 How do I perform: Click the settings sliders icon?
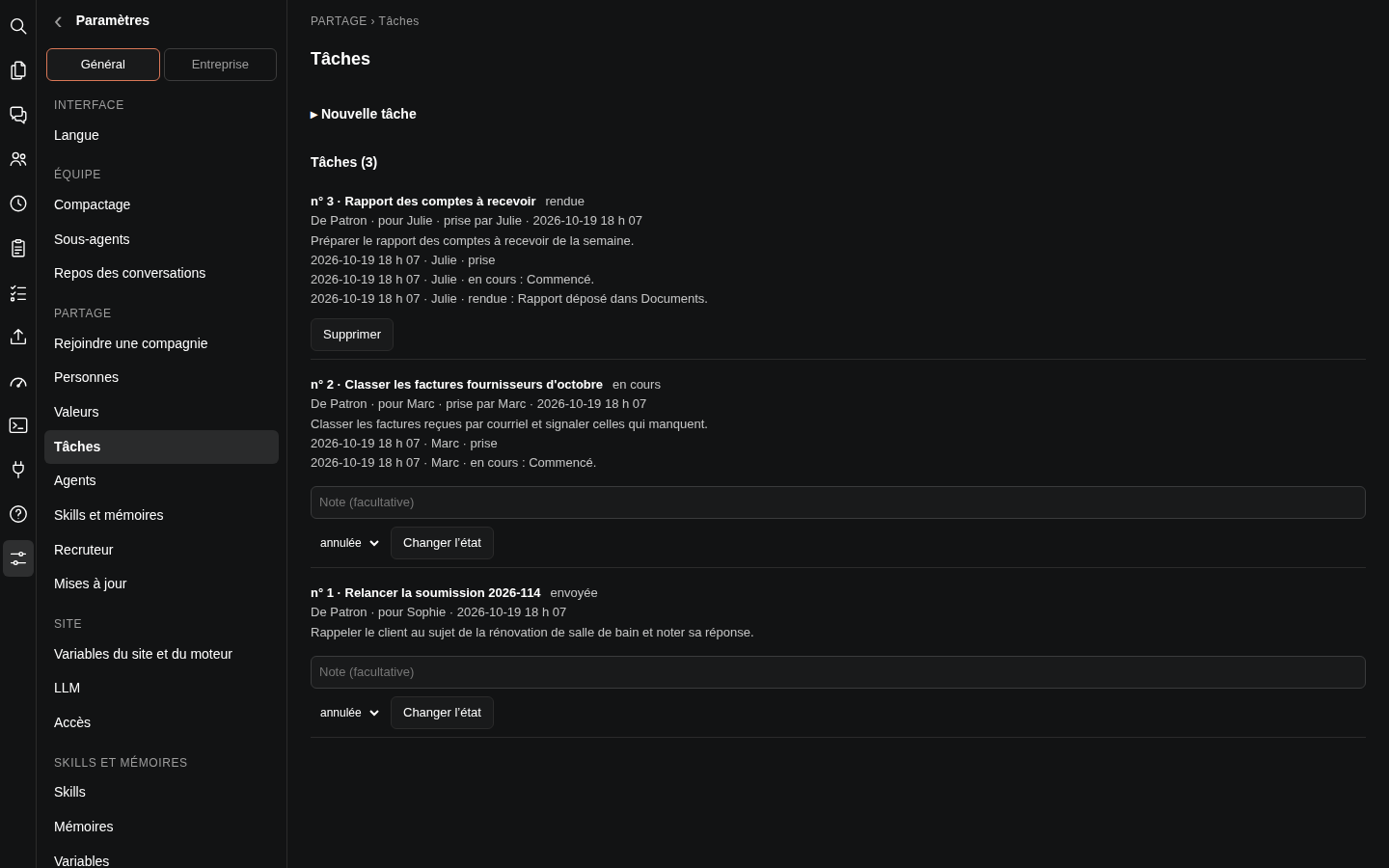(x=18, y=558)
